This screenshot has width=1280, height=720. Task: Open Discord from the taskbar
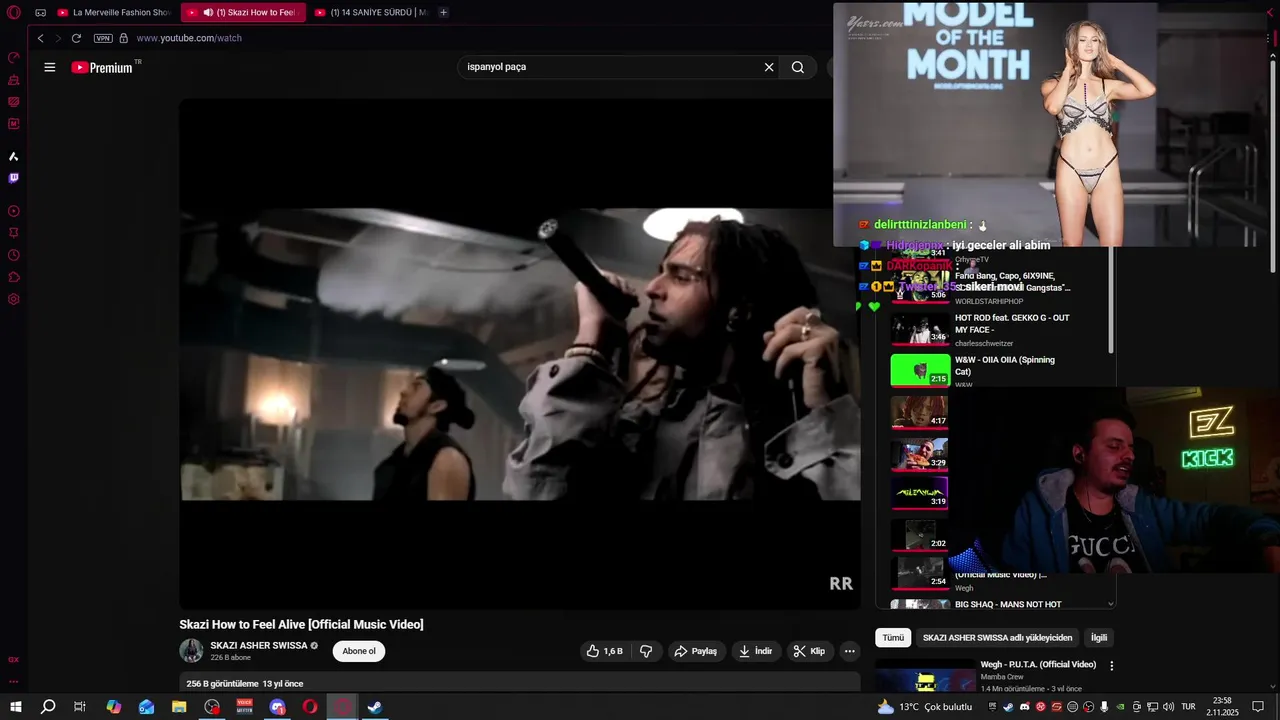[277, 707]
